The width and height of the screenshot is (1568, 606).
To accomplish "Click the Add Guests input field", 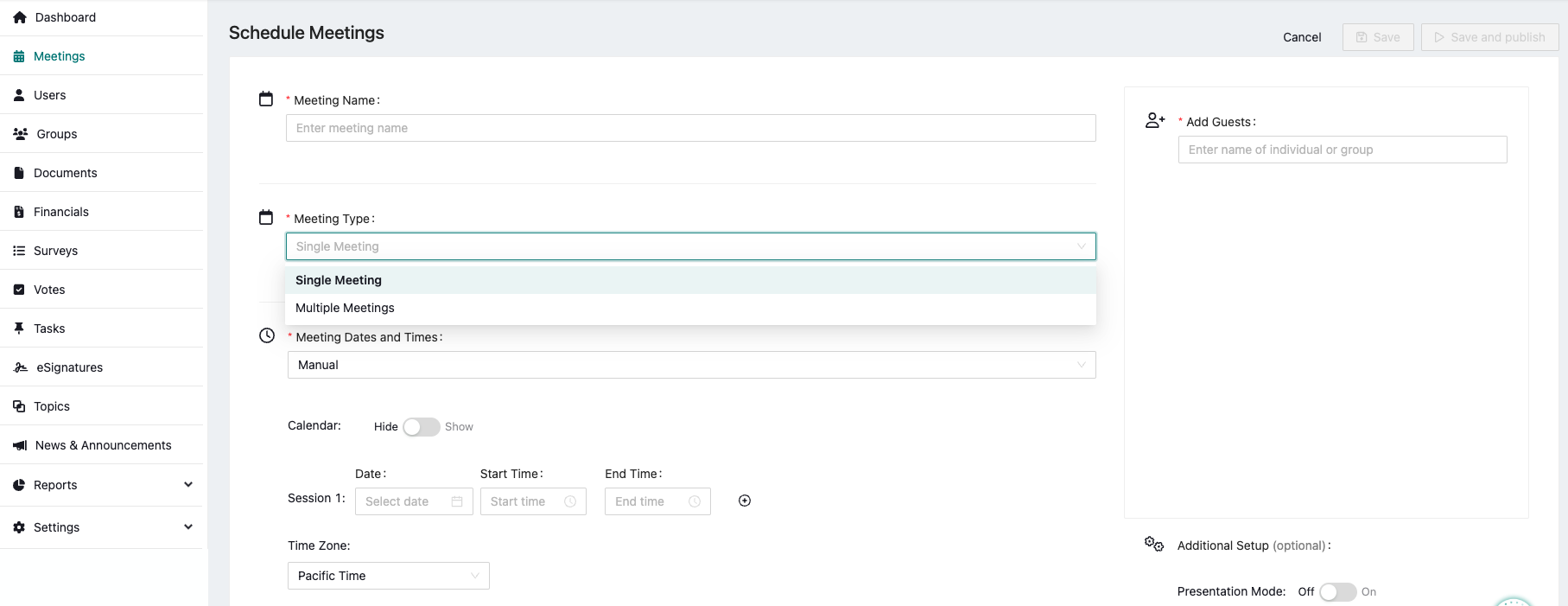I will (1343, 150).
